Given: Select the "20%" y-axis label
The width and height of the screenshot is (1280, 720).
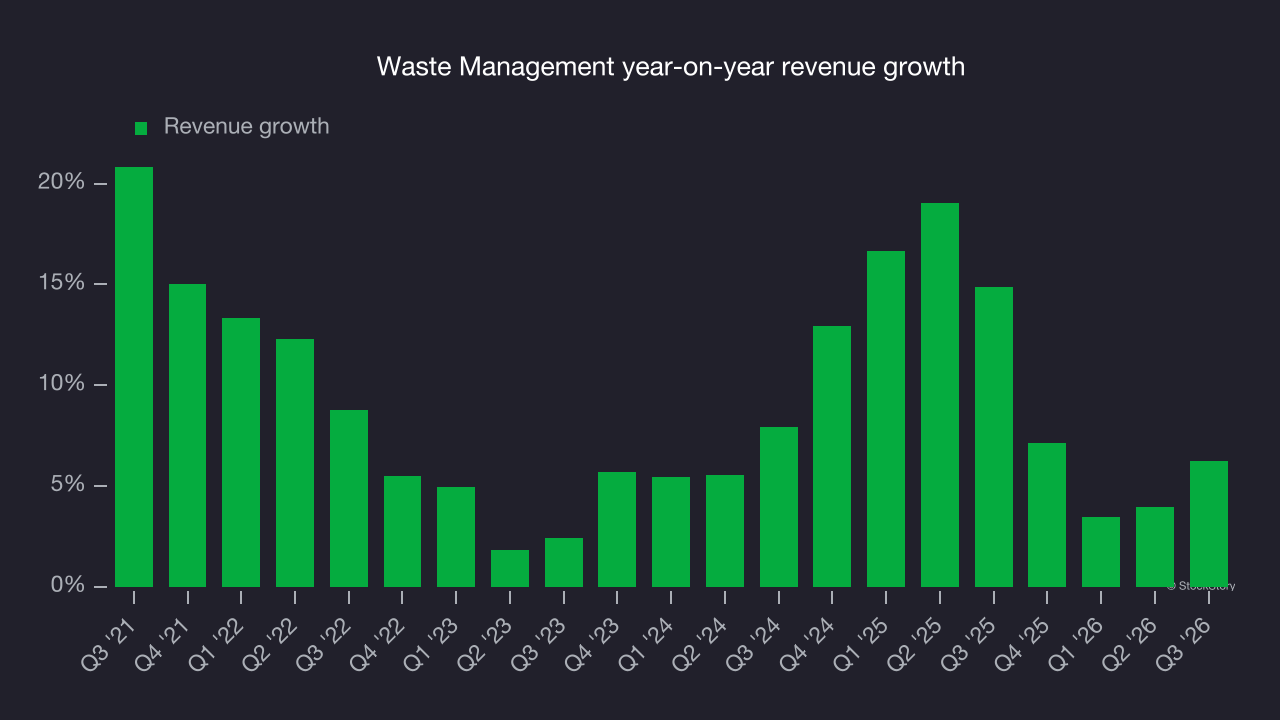Looking at the screenshot, I should pos(60,182).
